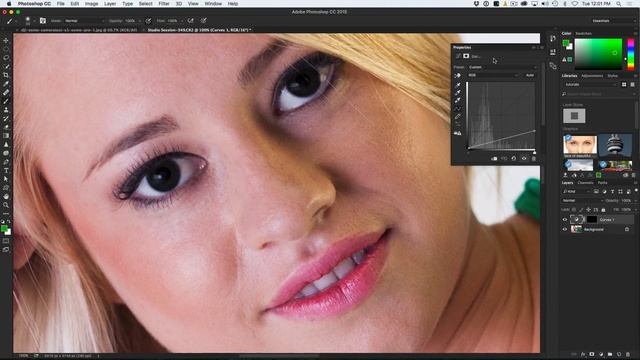Switch to the Styles tab
Screen dimensions: 640x360
pos(612,76)
